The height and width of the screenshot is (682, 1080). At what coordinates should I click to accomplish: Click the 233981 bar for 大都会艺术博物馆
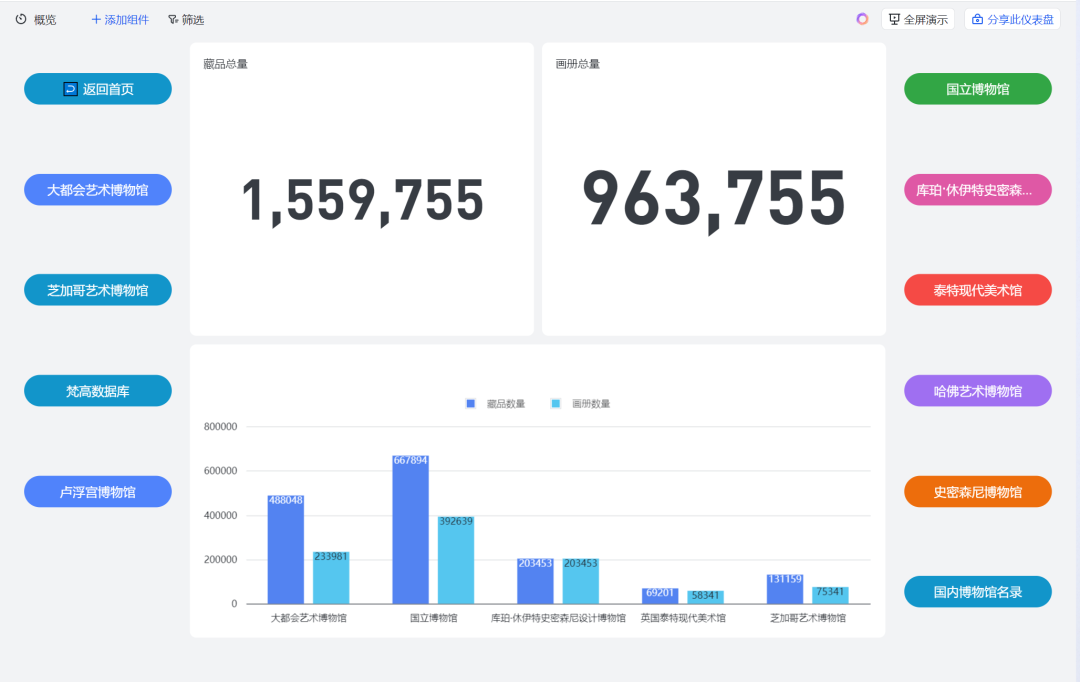click(331, 578)
